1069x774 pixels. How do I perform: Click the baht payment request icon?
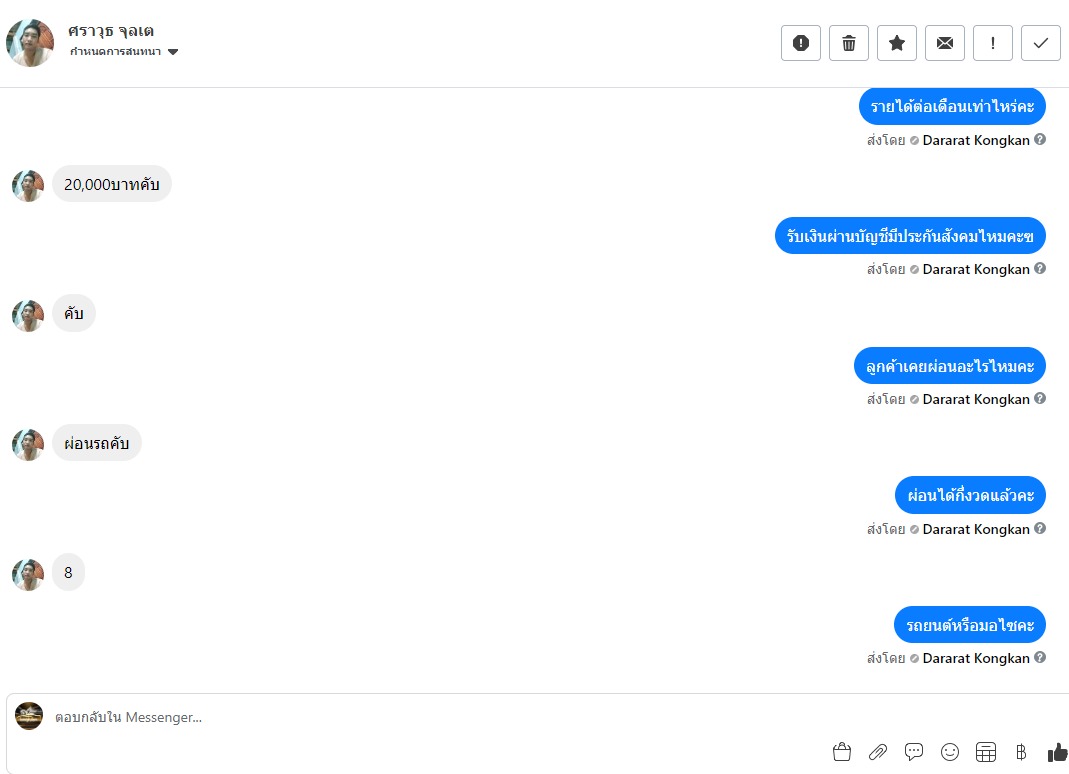(x=1021, y=751)
